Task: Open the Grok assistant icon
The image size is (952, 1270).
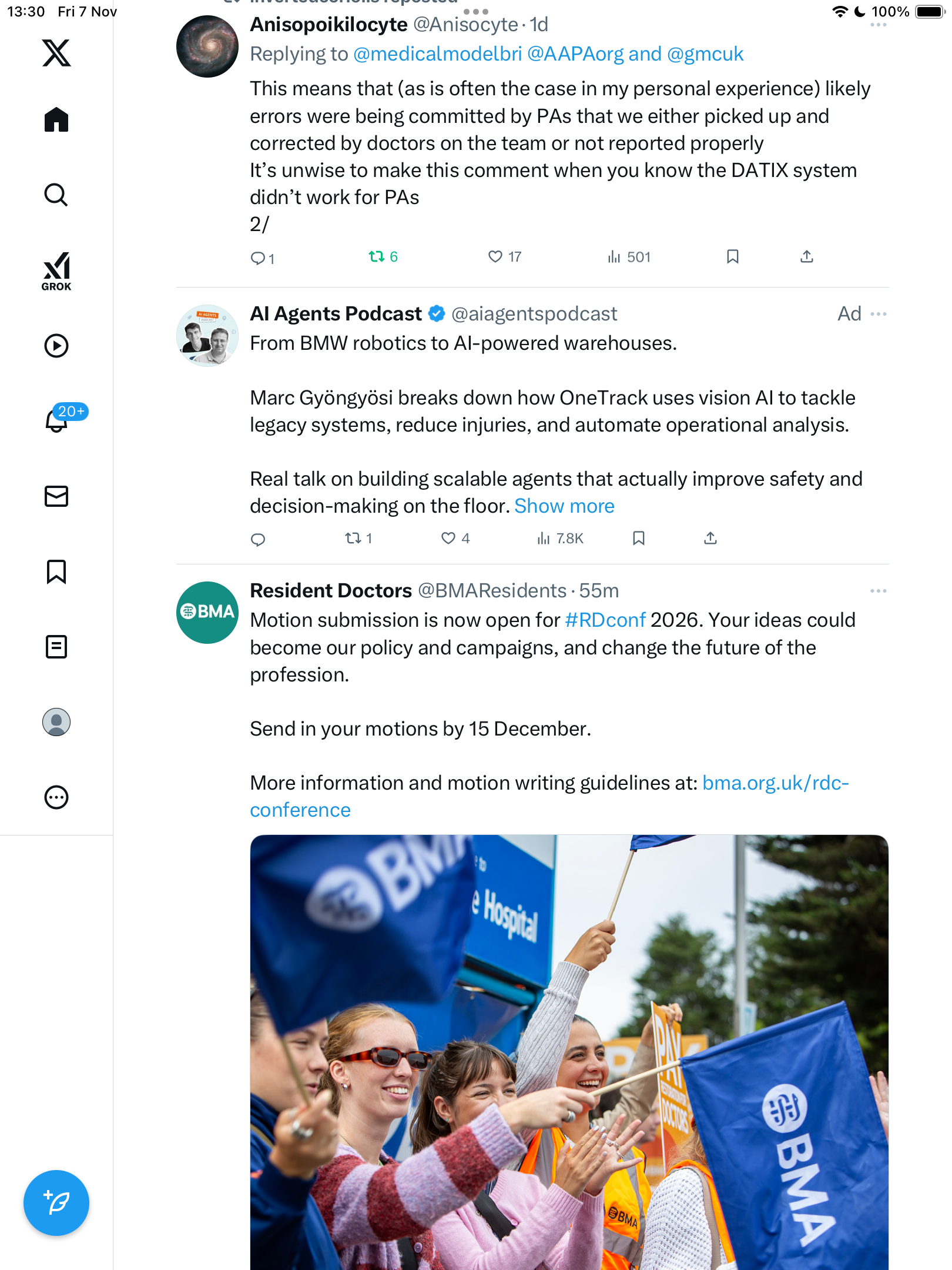Action: (56, 271)
